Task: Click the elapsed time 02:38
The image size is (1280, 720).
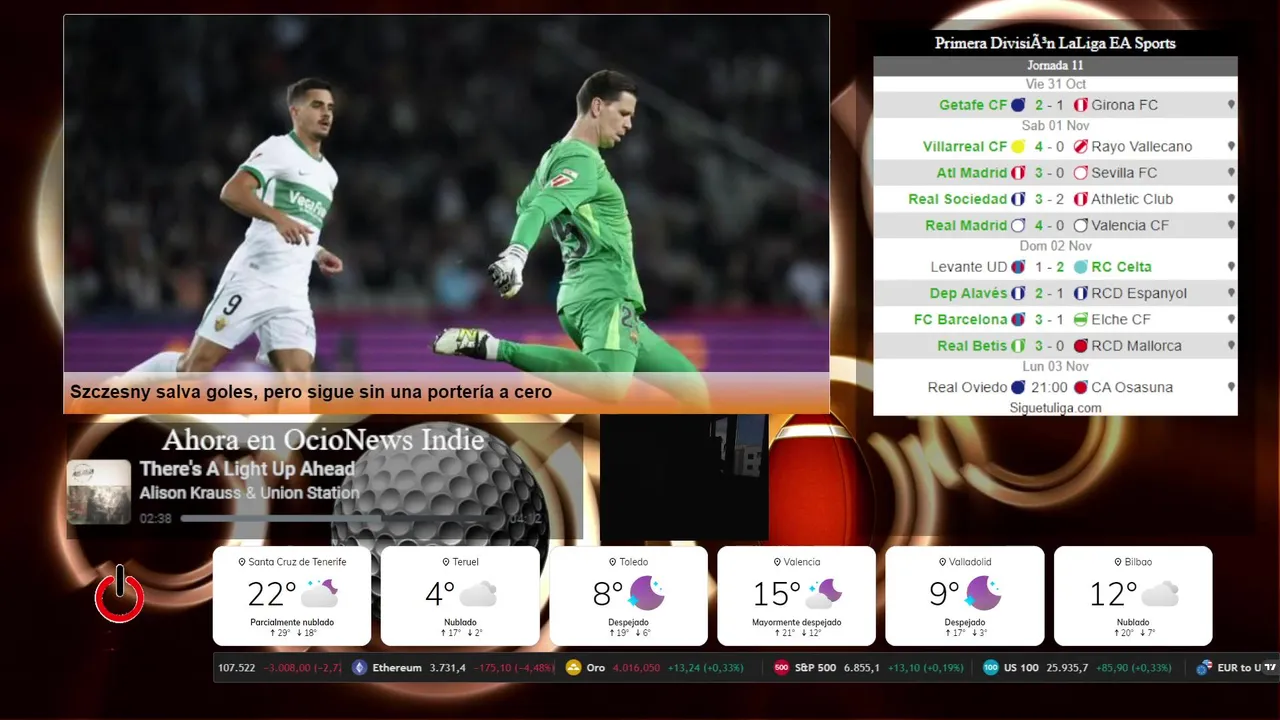Action: coord(155,519)
